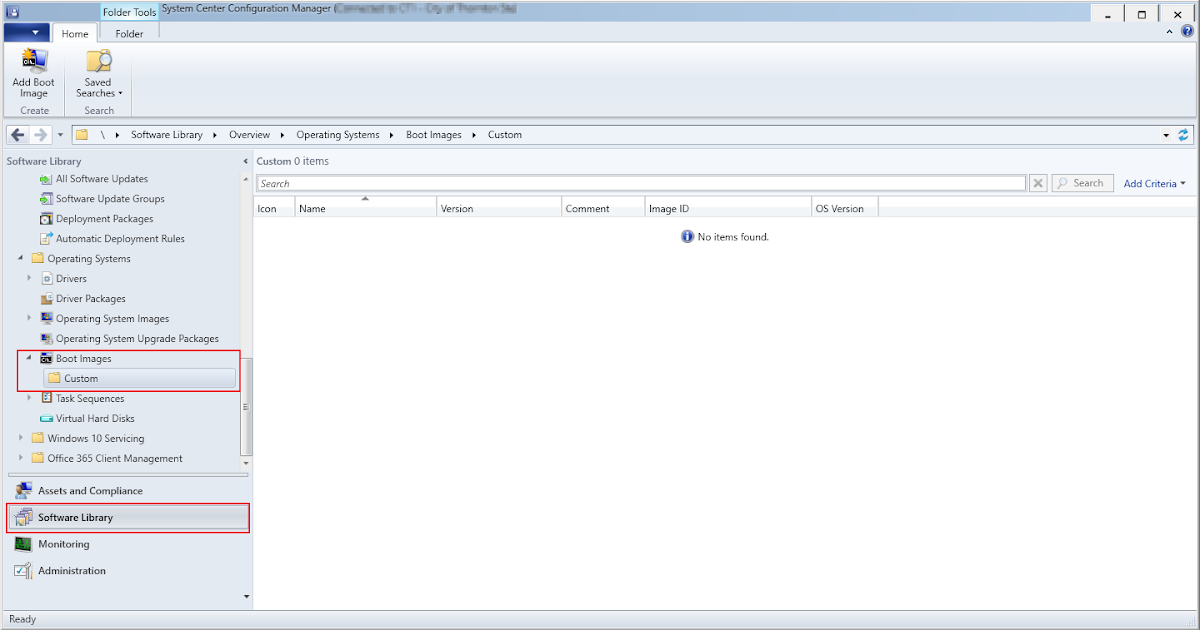Clear the search box with the X button
The image size is (1200, 630).
tap(1038, 182)
